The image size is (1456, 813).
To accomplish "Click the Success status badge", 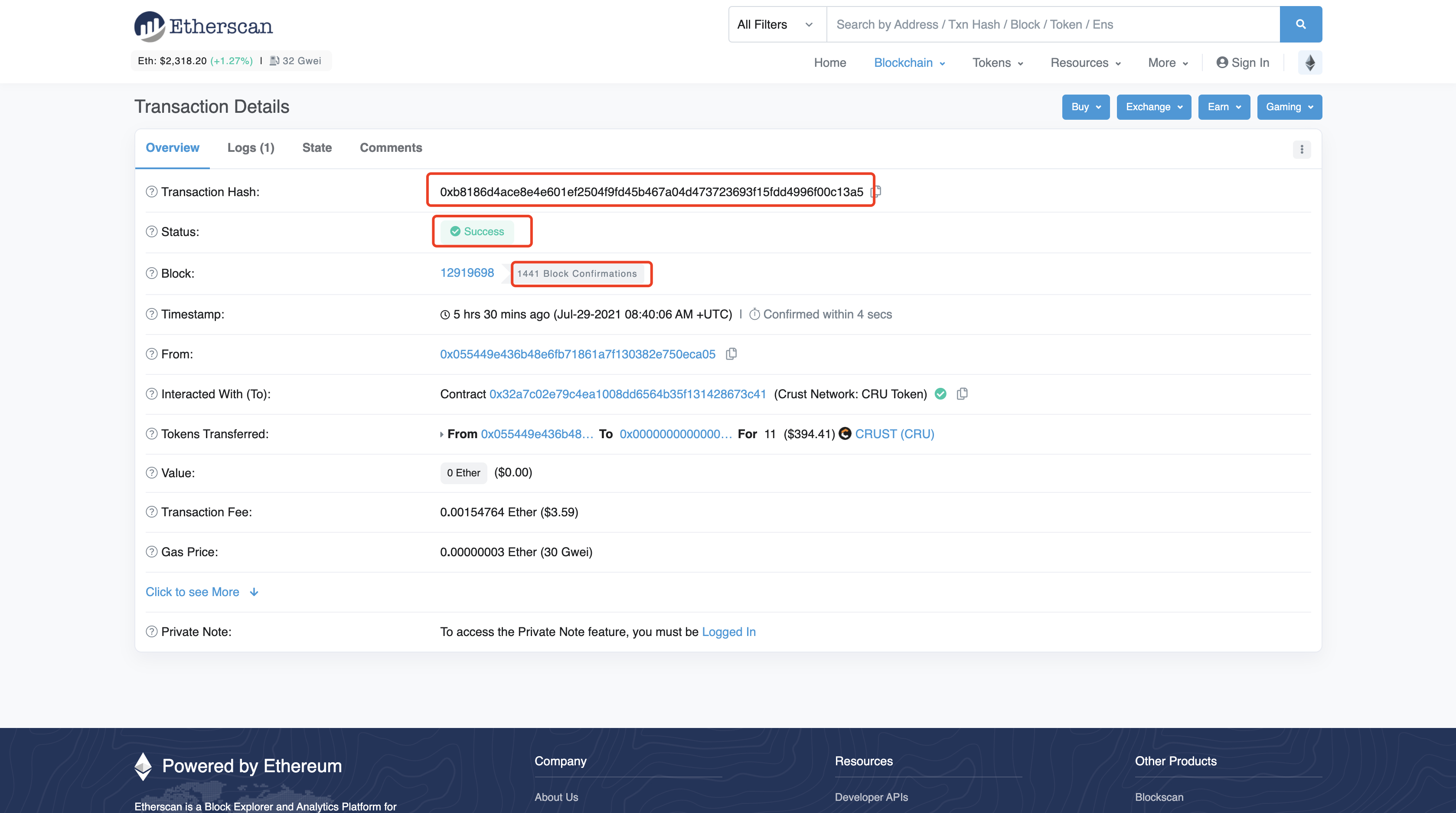I will pyautogui.click(x=478, y=231).
